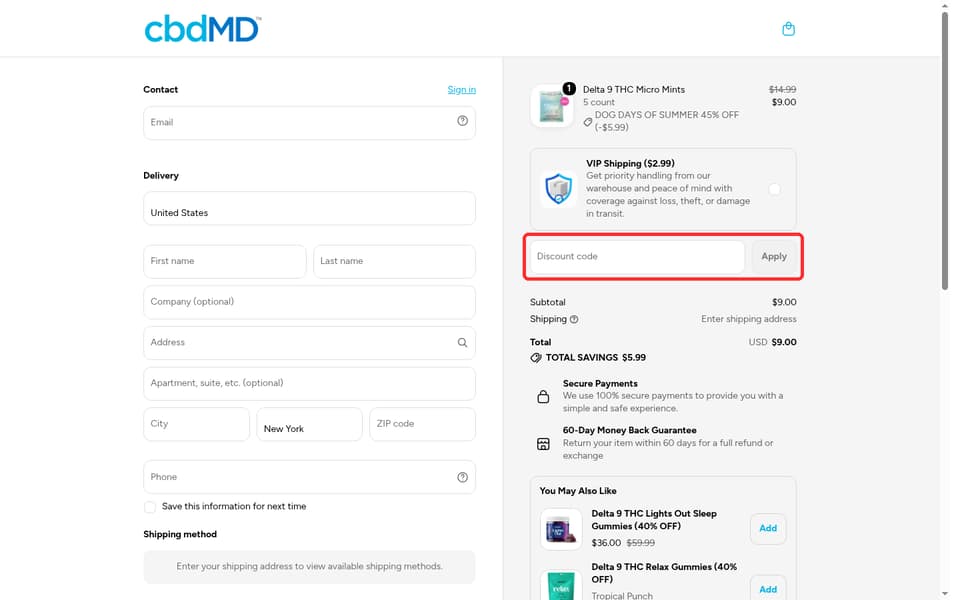This screenshot has width=960, height=600.
Task: Open Delta 9 THC Micro Mints thumbnail
Action: 552,106
